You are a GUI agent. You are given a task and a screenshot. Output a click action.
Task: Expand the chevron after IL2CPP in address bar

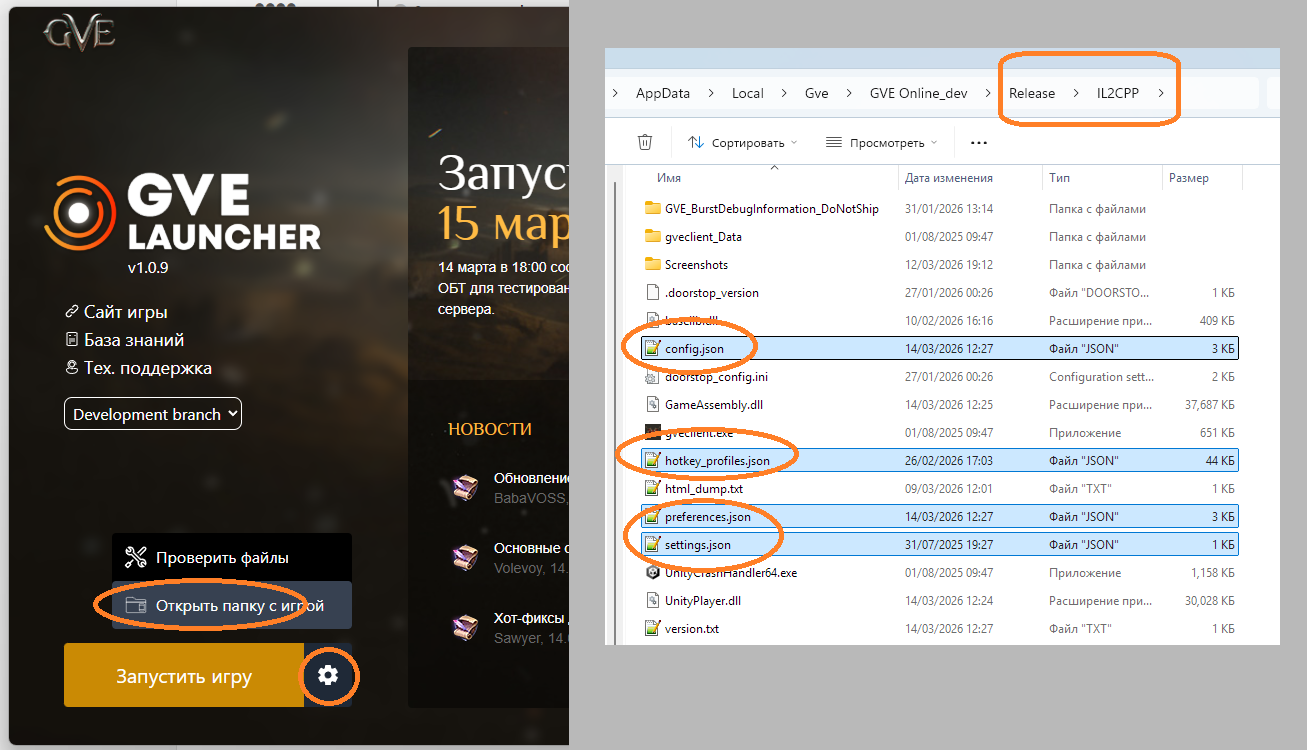click(x=1160, y=93)
